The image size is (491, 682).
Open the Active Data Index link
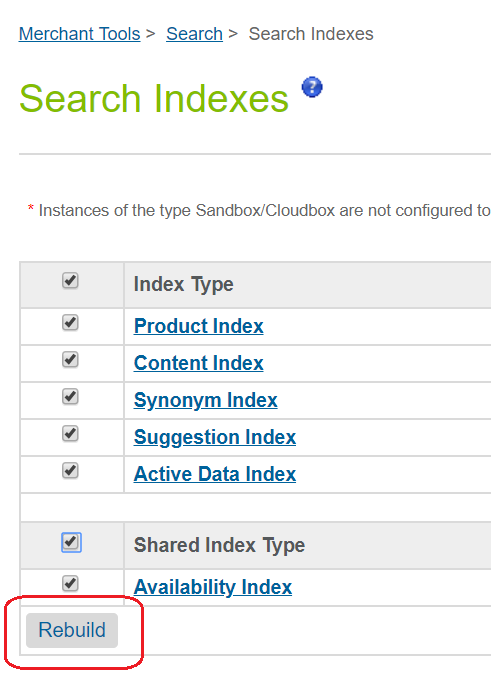(215, 474)
